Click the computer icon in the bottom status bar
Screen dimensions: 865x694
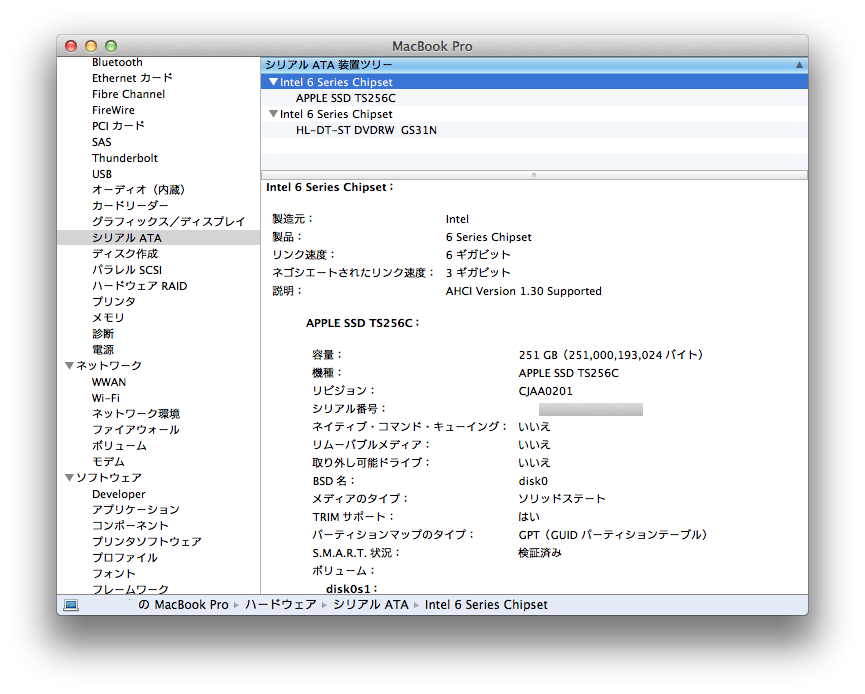point(73,604)
